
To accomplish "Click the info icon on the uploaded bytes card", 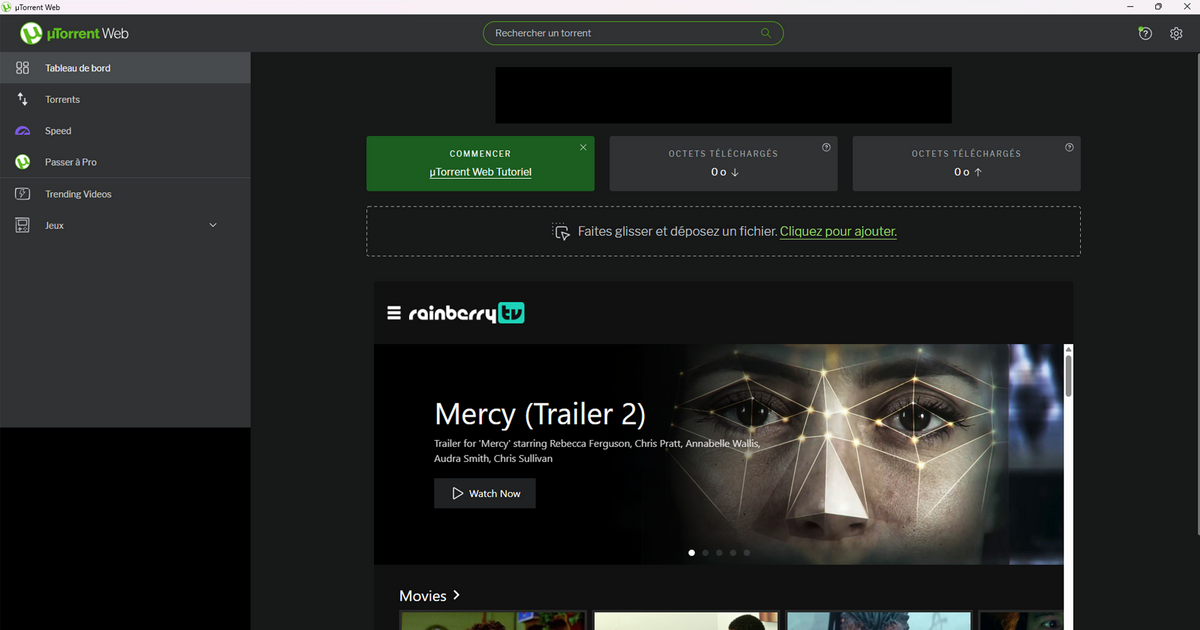I will 1067,147.
